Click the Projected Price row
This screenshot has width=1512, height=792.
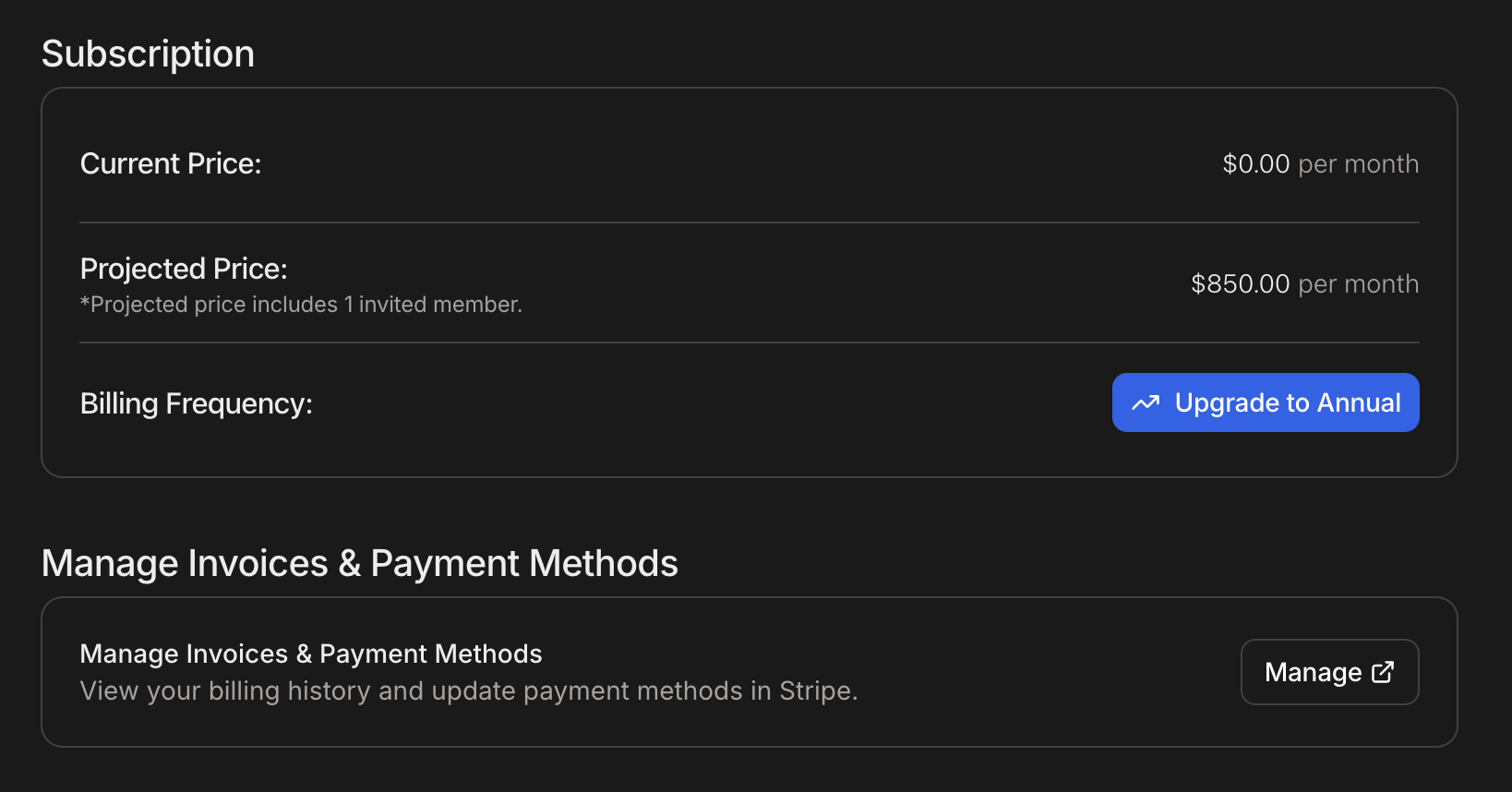183,269
